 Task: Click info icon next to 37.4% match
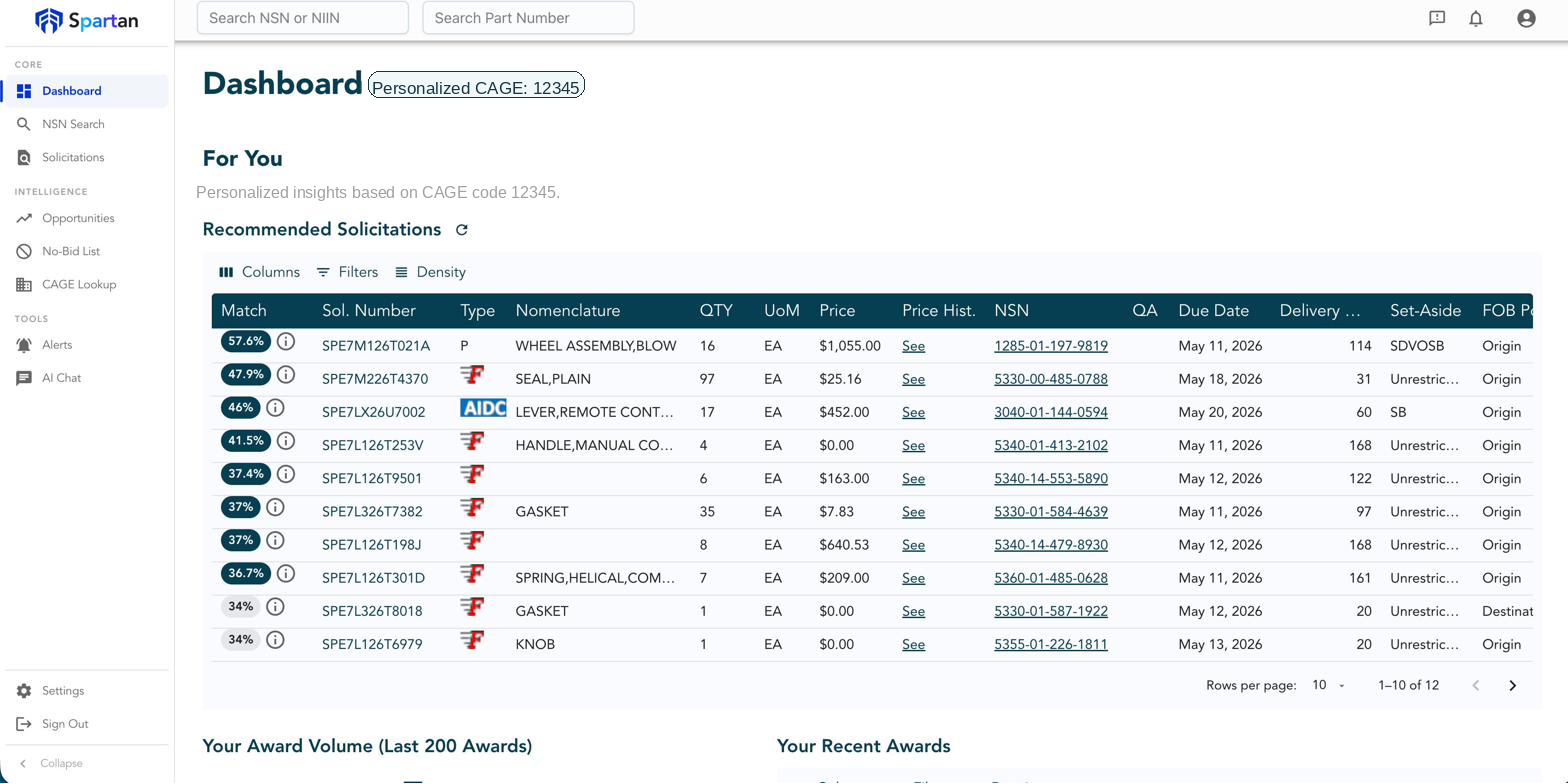coord(286,474)
